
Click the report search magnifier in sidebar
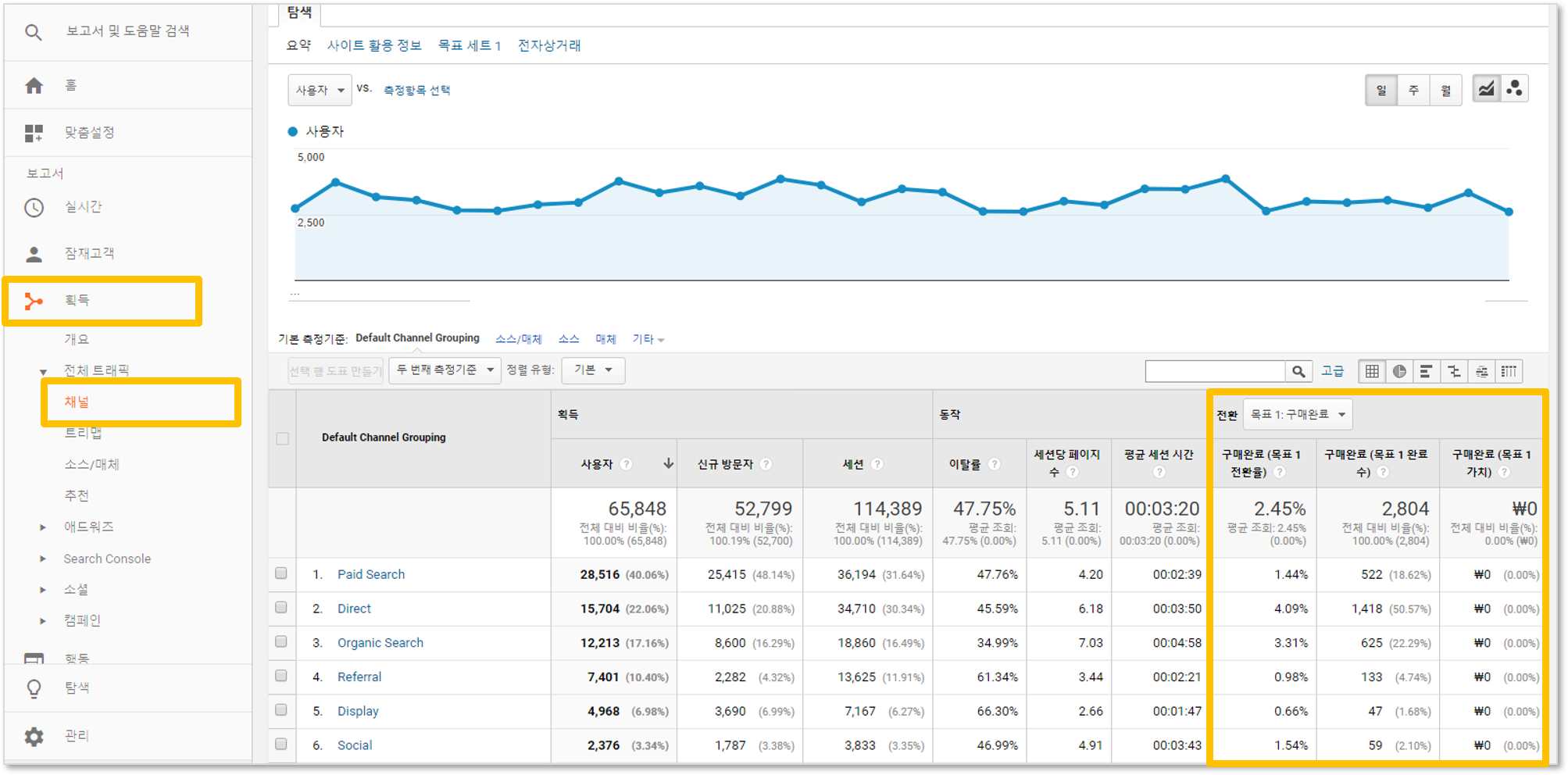pyautogui.click(x=33, y=31)
